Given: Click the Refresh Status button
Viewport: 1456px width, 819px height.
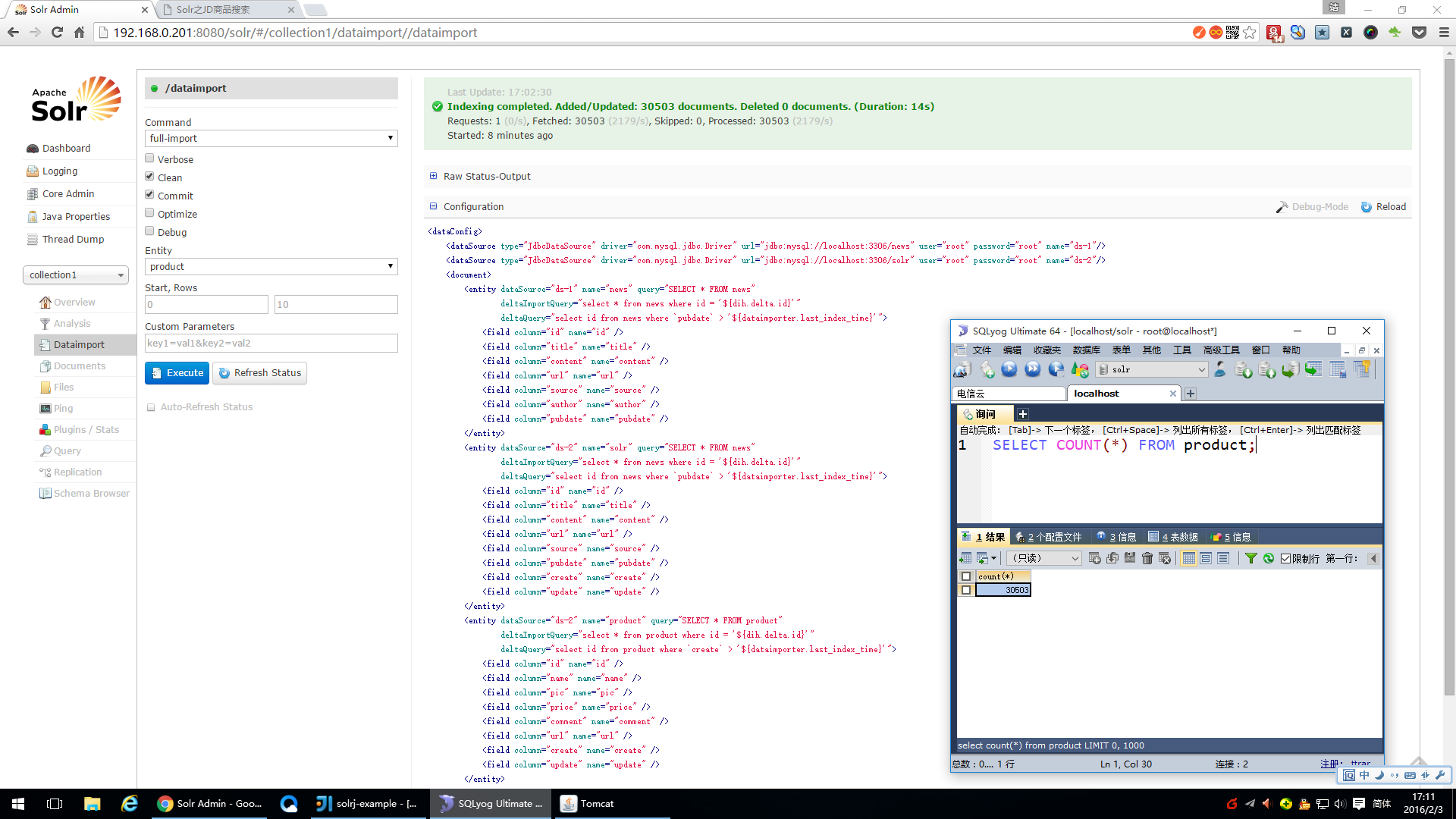Looking at the screenshot, I should 260,372.
